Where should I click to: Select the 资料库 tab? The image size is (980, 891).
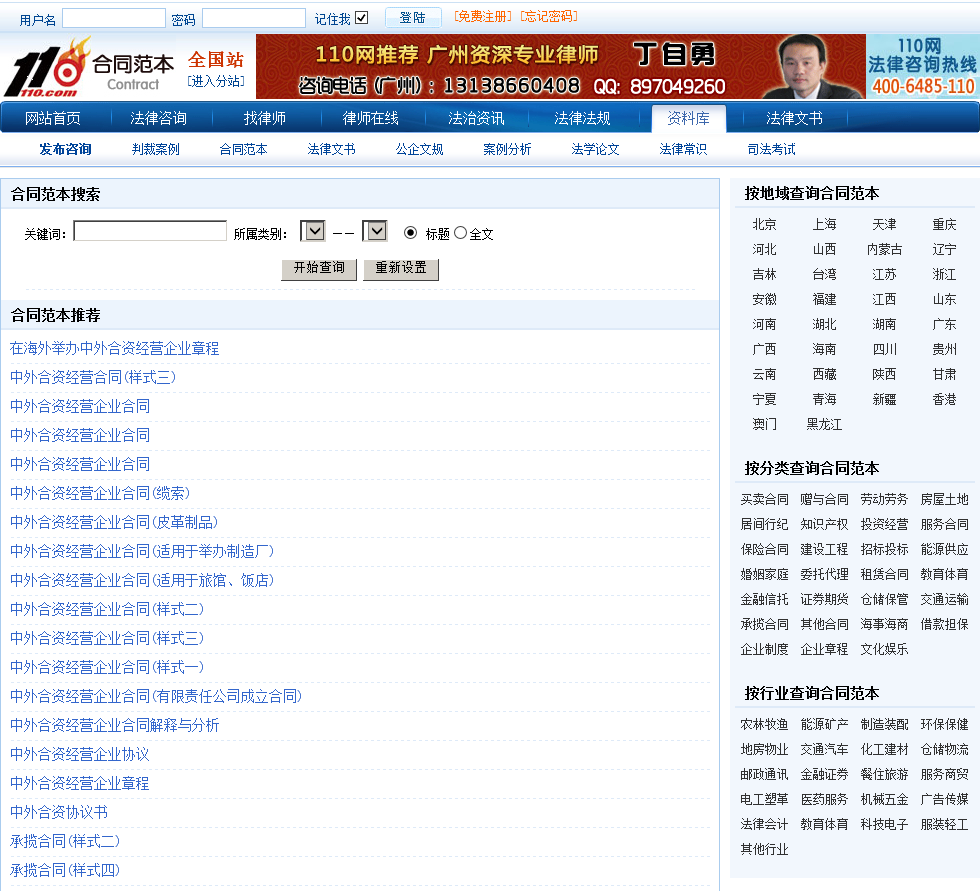click(688, 119)
